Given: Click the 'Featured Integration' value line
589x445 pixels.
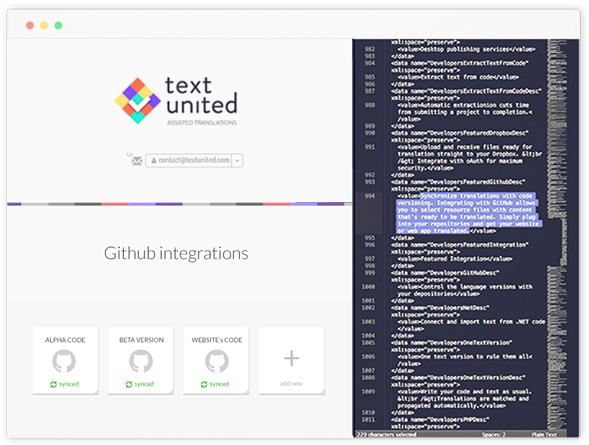Looking at the screenshot, I should click(455, 259).
